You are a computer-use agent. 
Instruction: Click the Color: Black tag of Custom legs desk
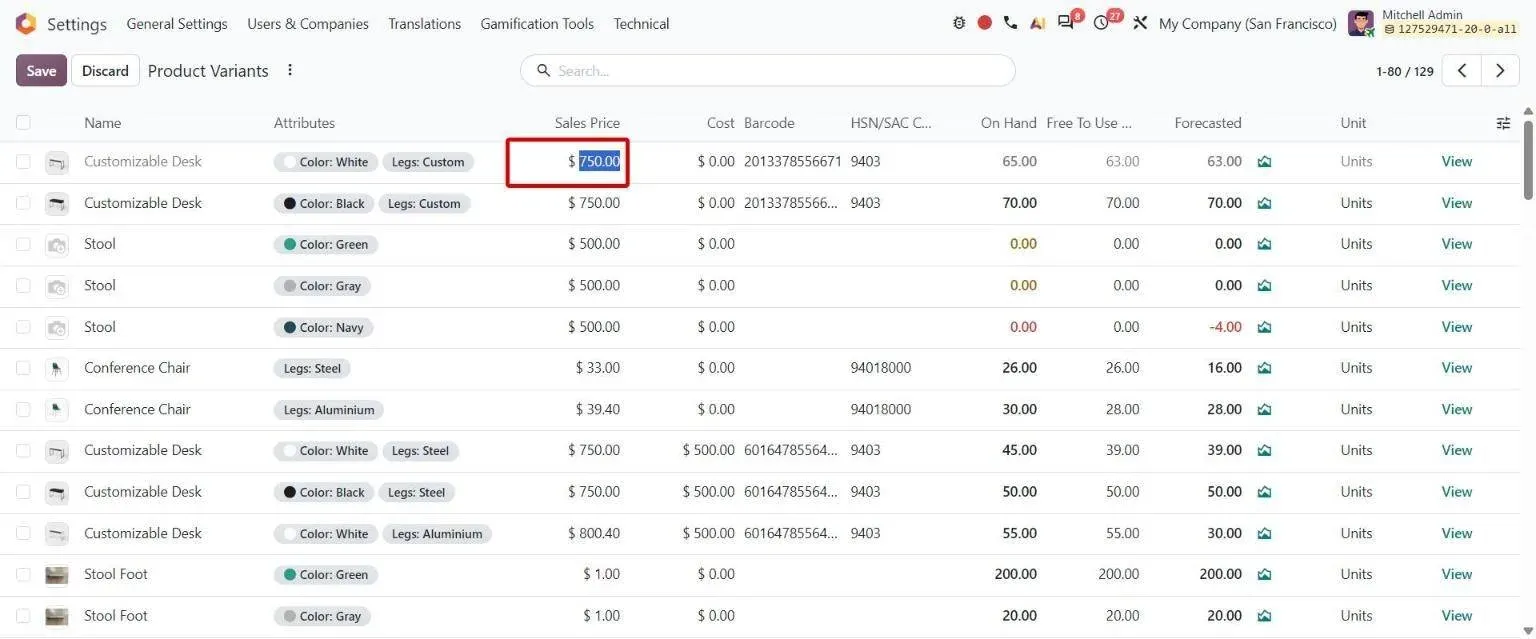pyautogui.click(x=324, y=203)
